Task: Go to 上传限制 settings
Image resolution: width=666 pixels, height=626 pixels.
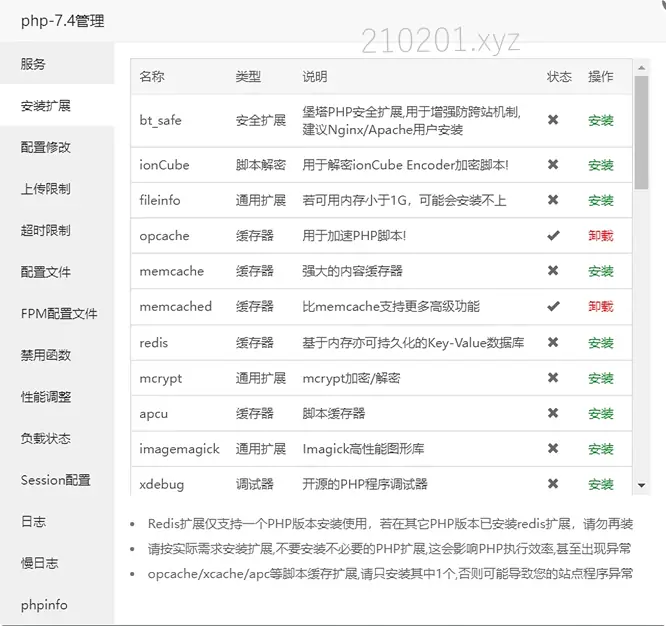Action: pos(57,189)
